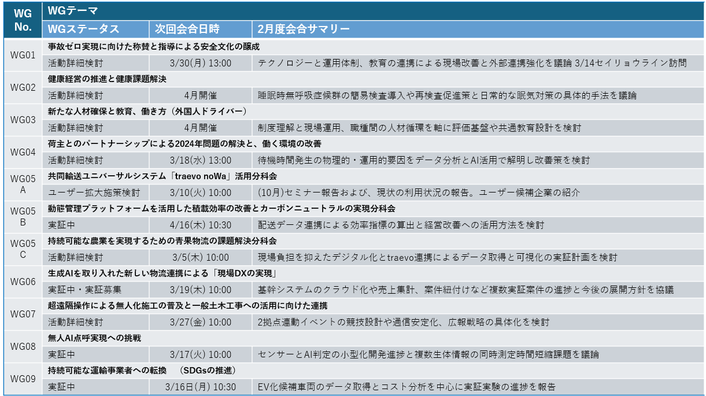Click WG05 A summary about (10月)セミナー報告
The width and height of the screenshot is (706, 396).
[x=419, y=193]
